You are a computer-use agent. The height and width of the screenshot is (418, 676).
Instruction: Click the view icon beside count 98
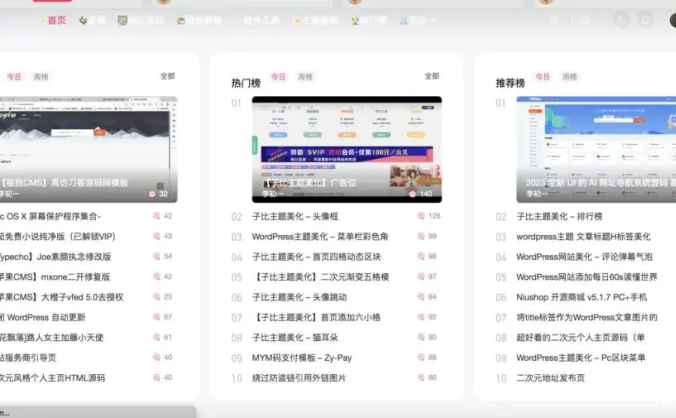point(421,256)
